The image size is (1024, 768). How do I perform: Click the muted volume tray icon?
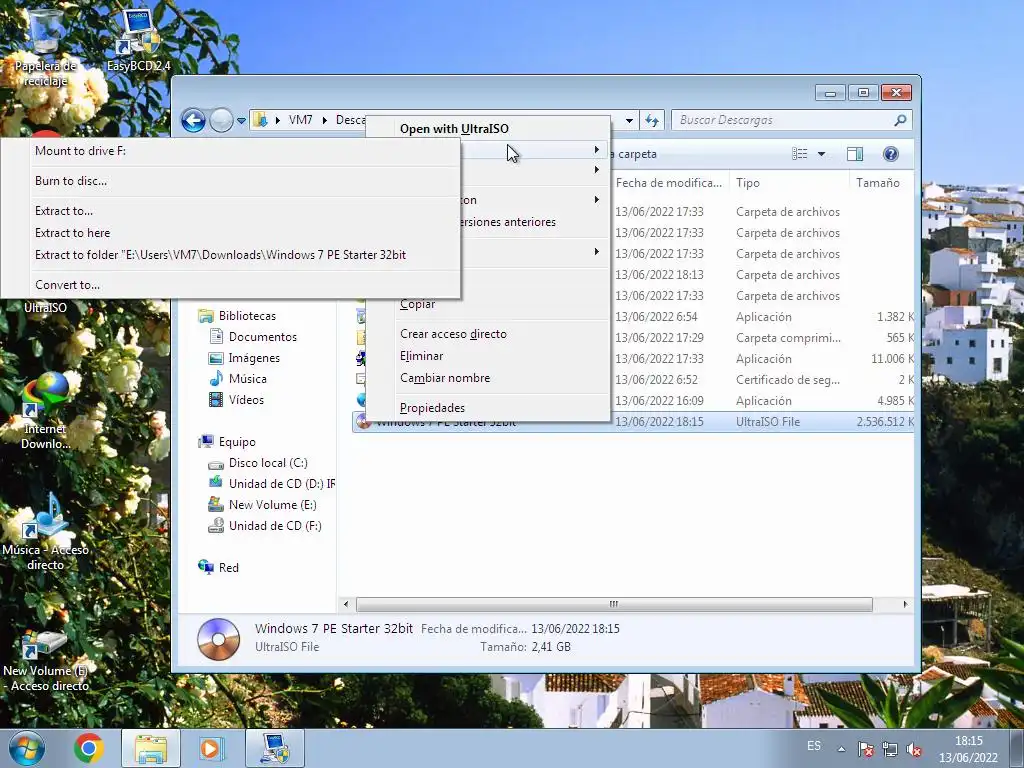(914, 750)
